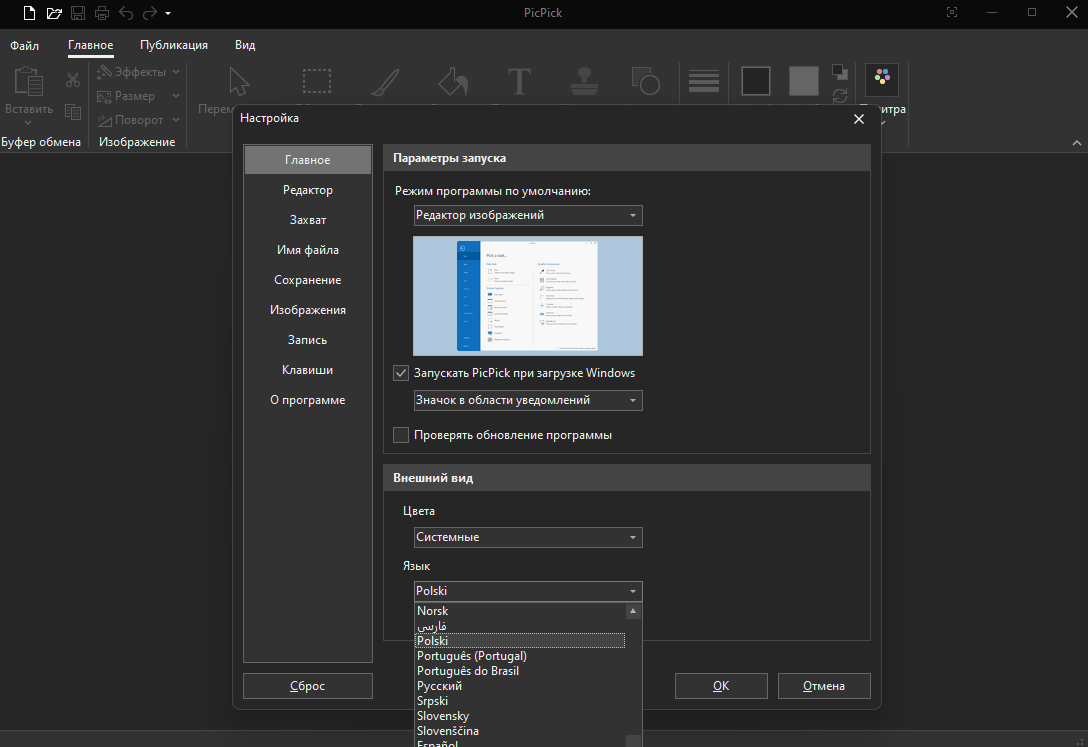Collapse the Язык dropdown showing Polski
The height and width of the screenshot is (747, 1088).
coord(528,591)
